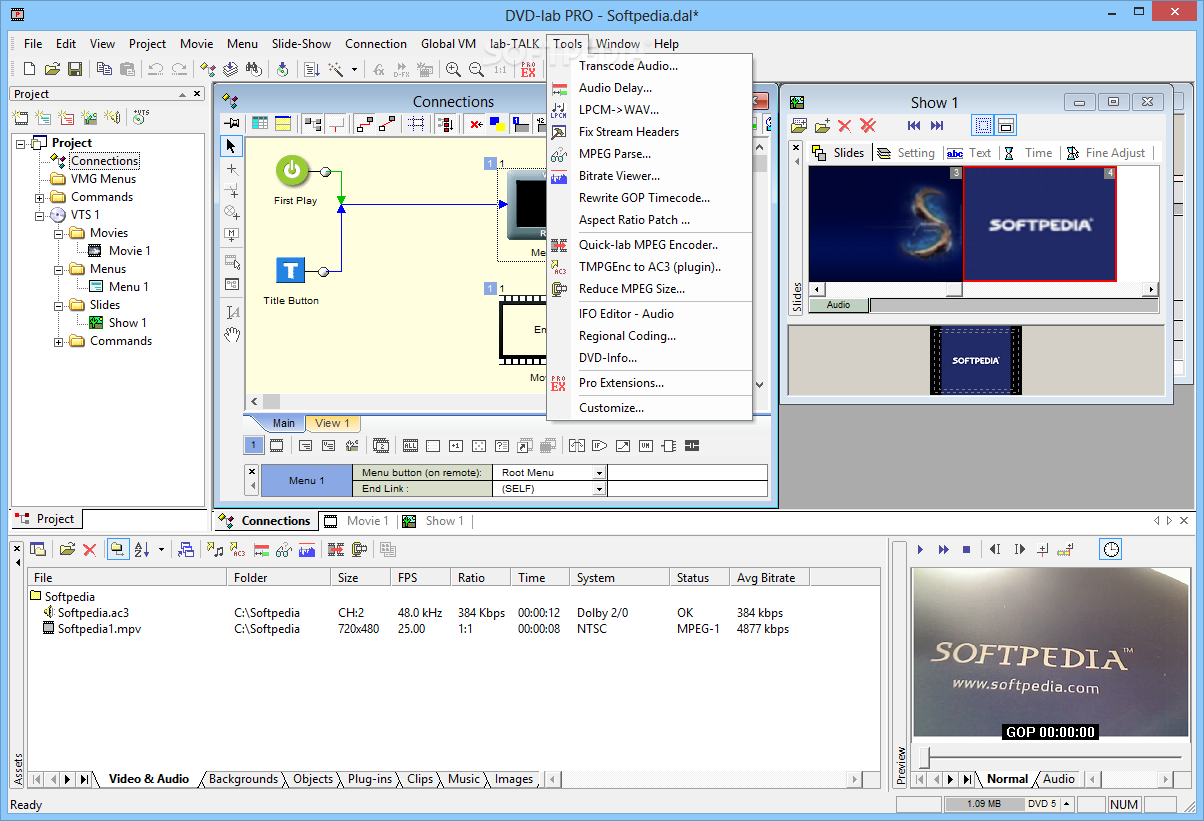Click the binoculars Find icon in the main toolbar

click(x=253, y=69)
